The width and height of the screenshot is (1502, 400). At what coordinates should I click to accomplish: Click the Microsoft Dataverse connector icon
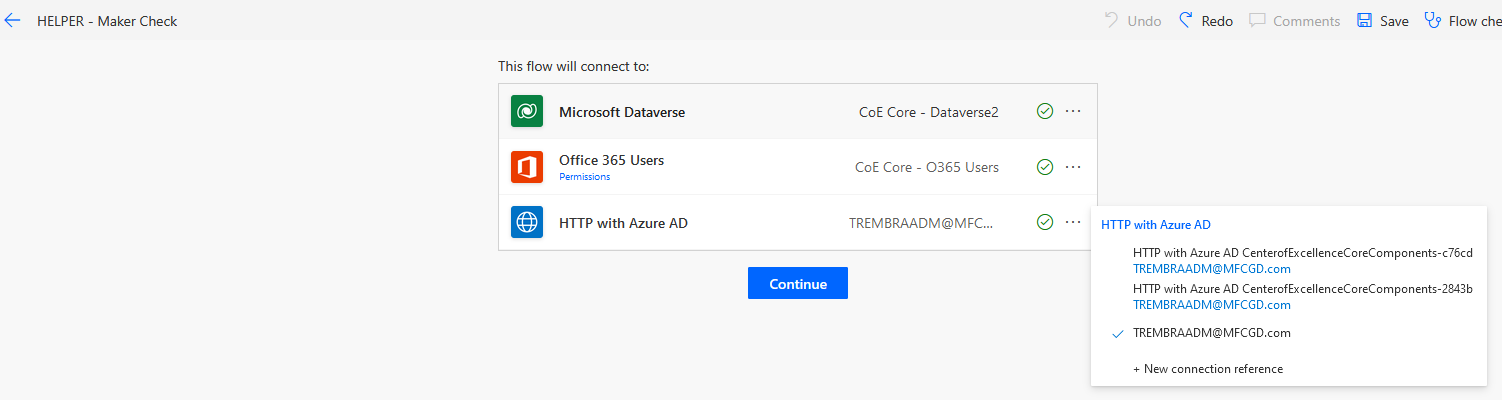pos(527,112)
